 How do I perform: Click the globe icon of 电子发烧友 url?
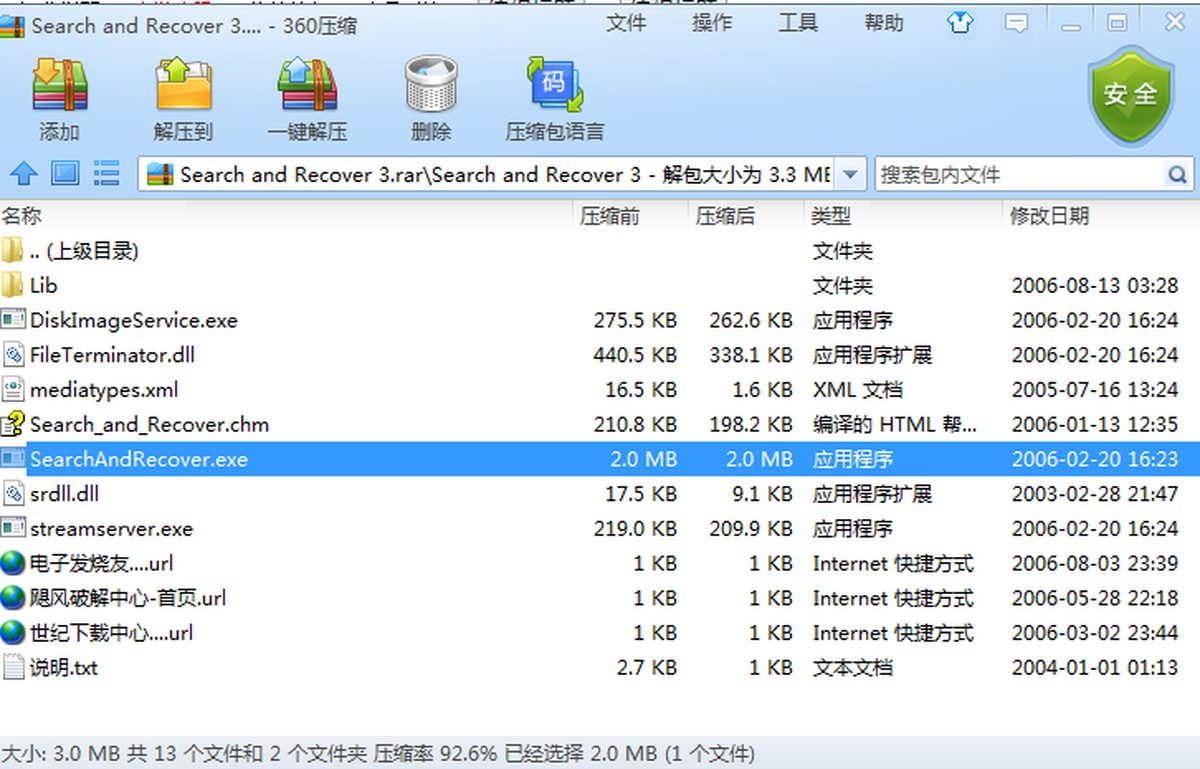click(12, 563)
